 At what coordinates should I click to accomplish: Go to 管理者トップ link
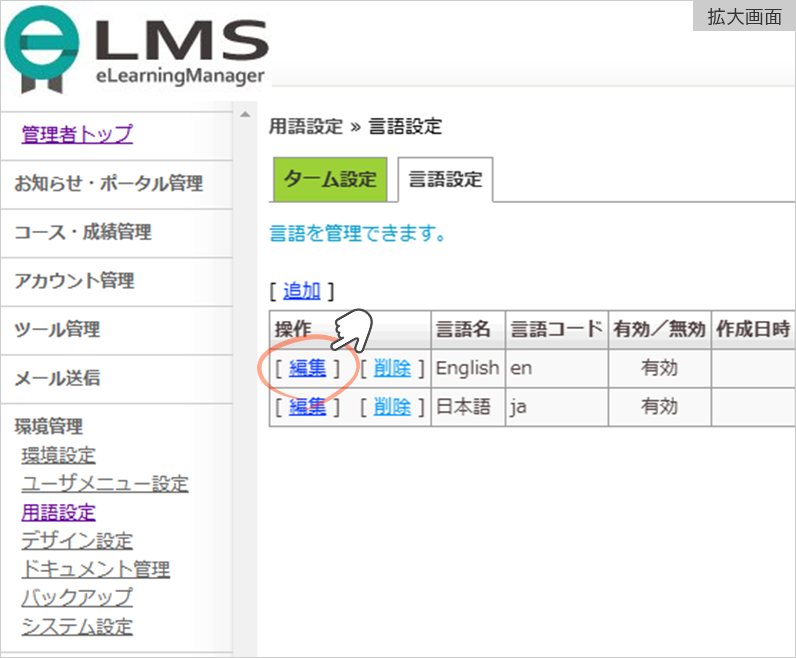click(77, 135)
